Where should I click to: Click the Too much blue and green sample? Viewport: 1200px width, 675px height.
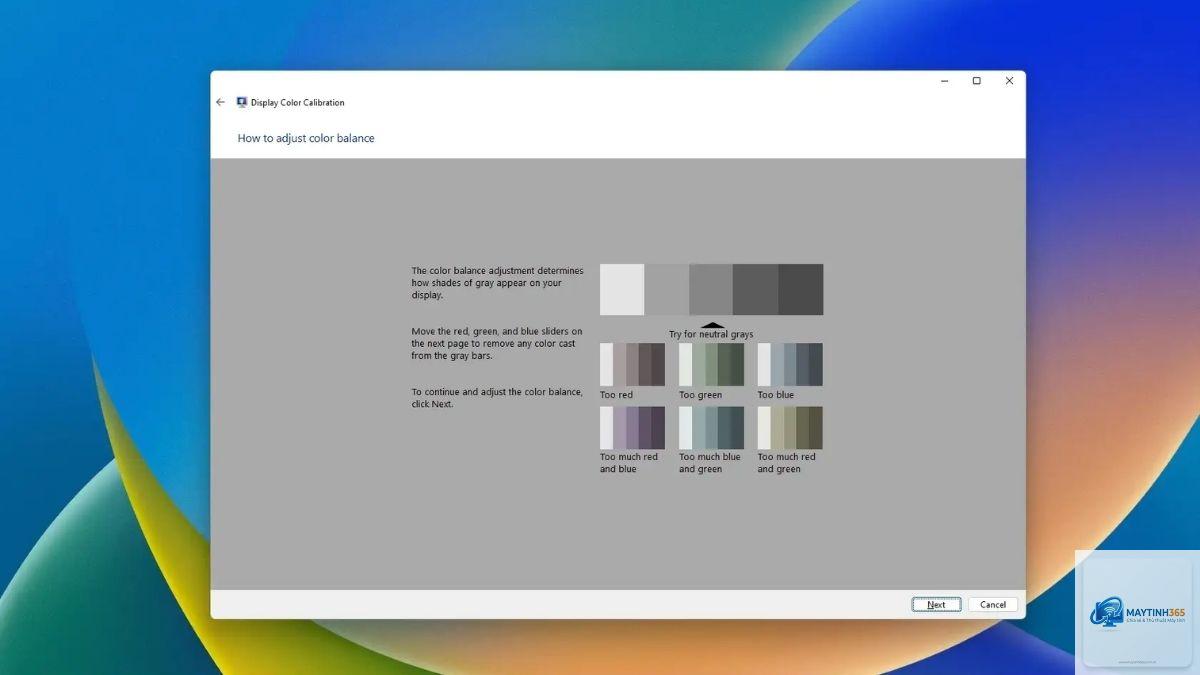[x=711, y=428]
